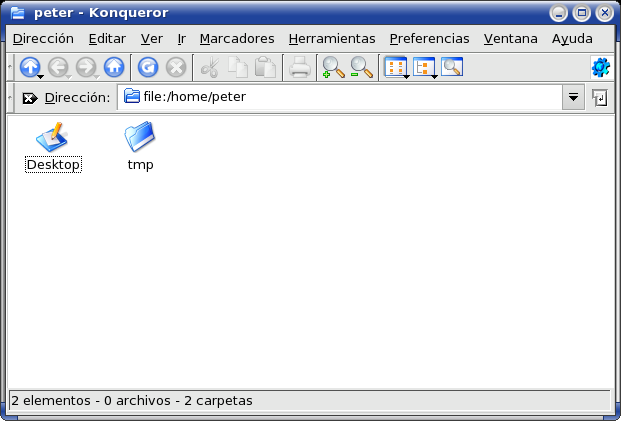This screenshot has height=421, width=621.
Task: Go to the Home folder icon
Action: [114, 67]
